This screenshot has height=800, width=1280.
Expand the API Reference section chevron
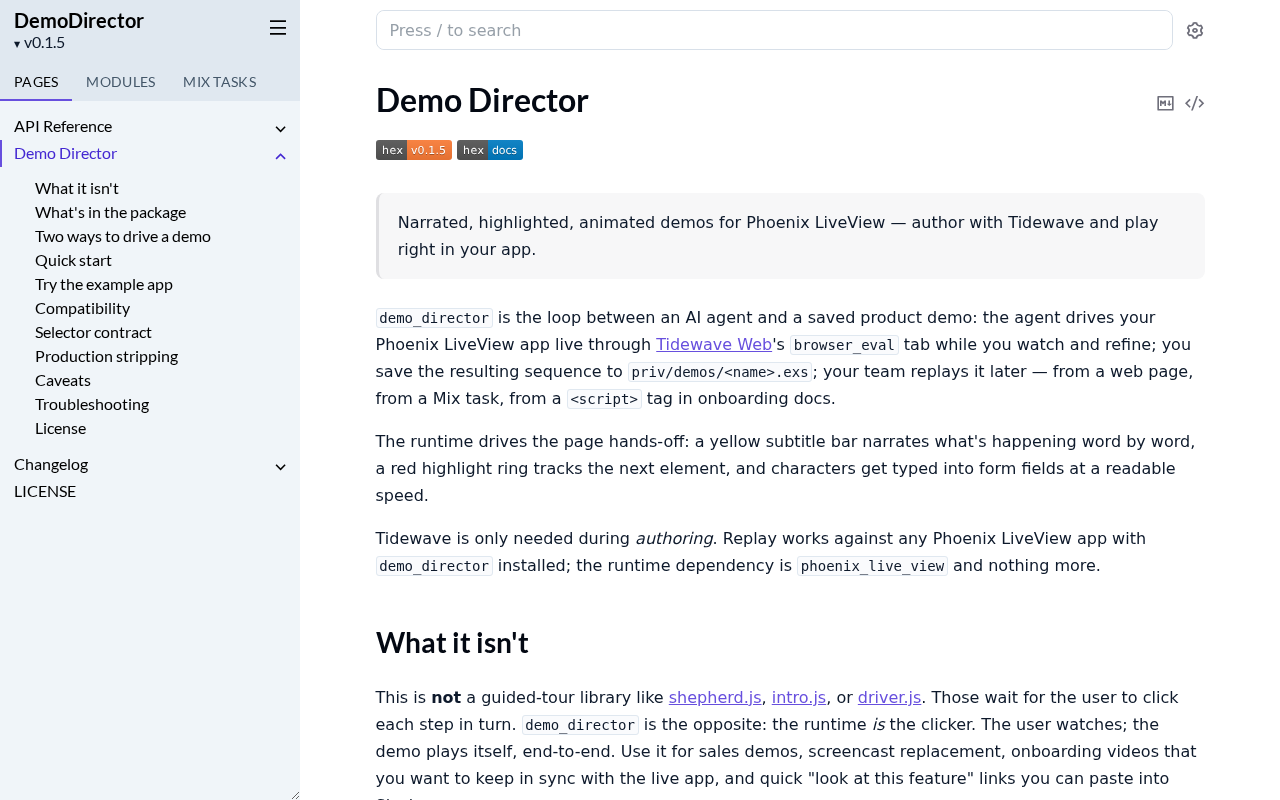coord(281,128)
